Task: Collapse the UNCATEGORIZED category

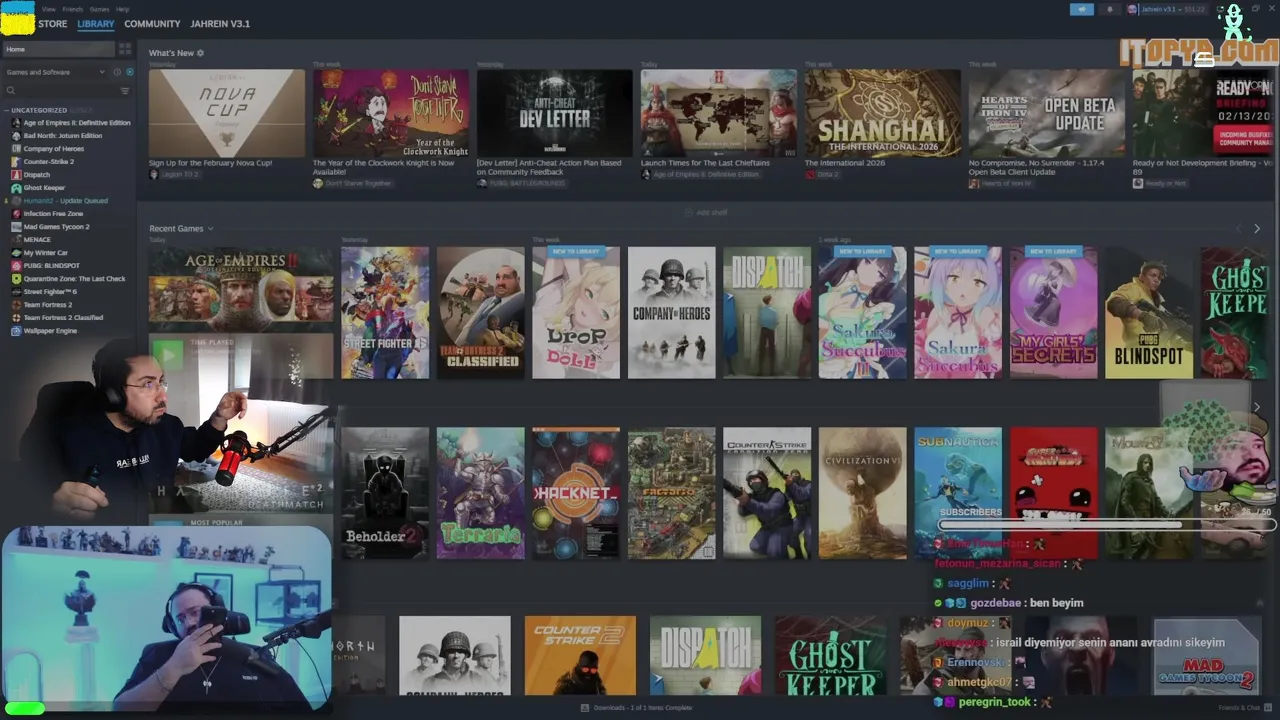Action: pyautogui.click(x=7, y=110)
